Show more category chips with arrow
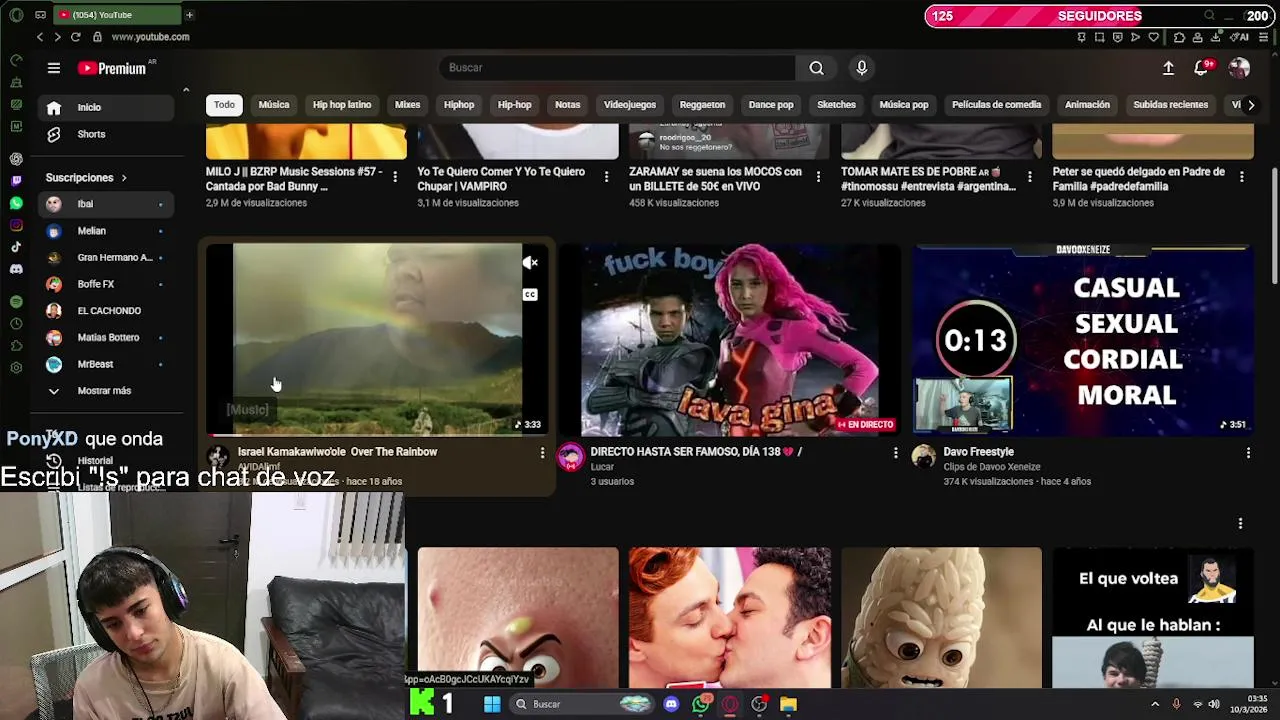 click(x=1250, y=105)
